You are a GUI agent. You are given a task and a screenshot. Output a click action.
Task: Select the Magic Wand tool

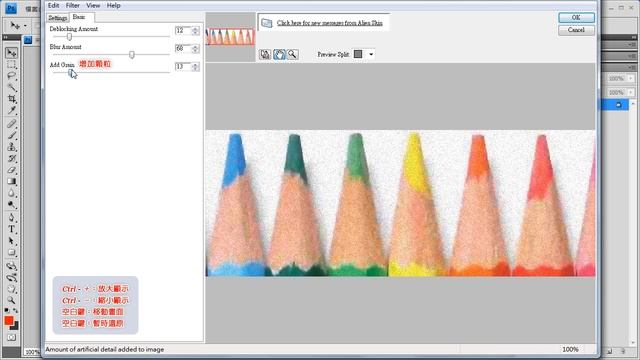tap(11, 87)
